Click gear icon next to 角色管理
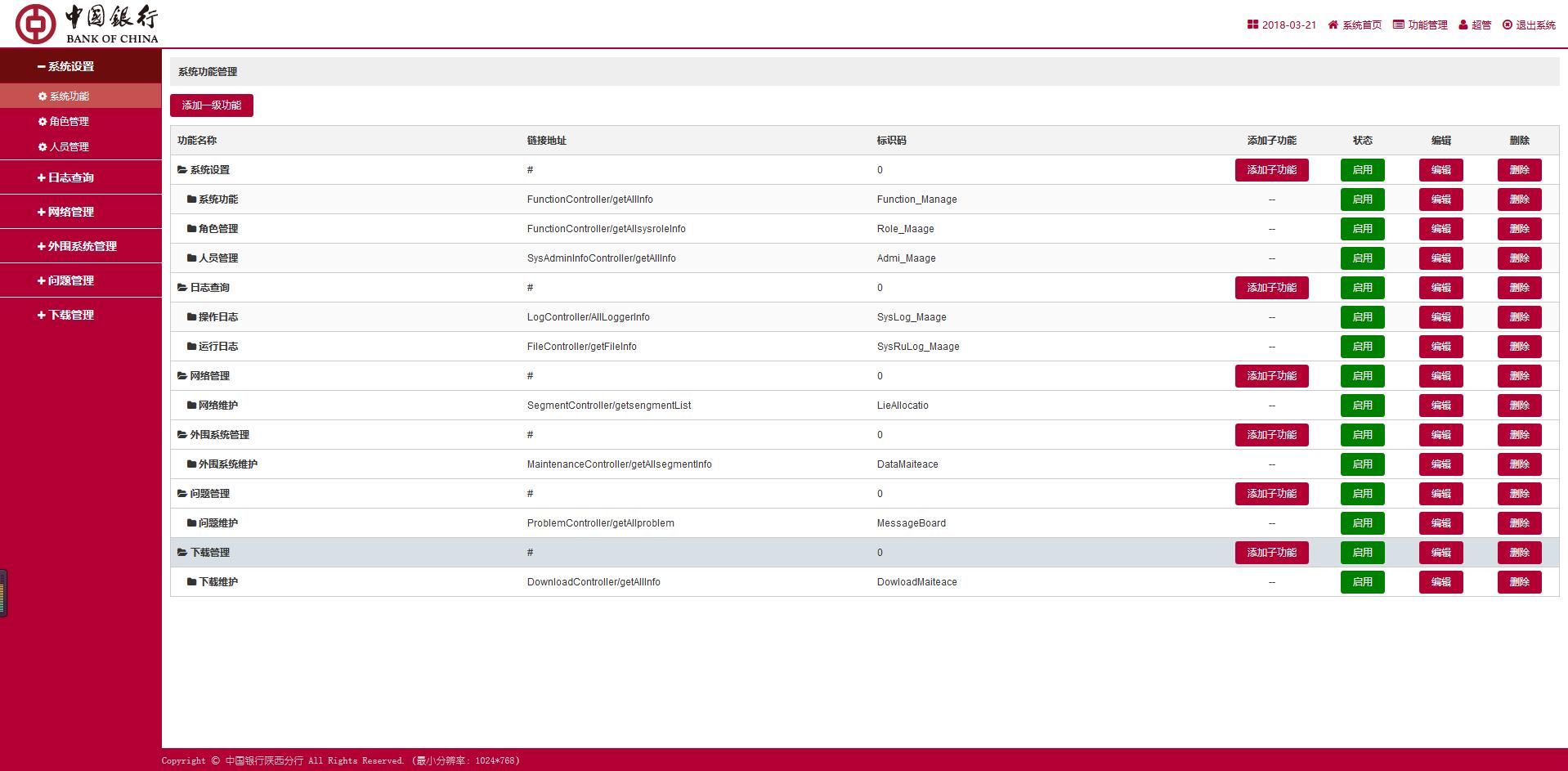1568x771 pixels. [43, 122]
